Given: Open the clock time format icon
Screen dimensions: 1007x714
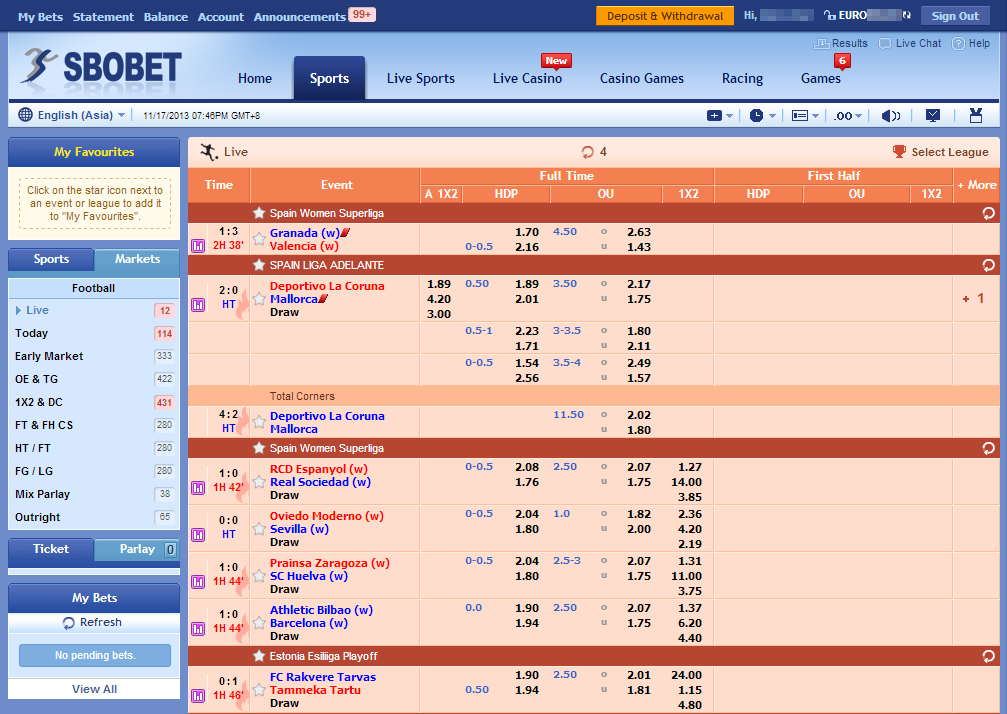Looking at the screenshot, I should [x=758, y=115].
